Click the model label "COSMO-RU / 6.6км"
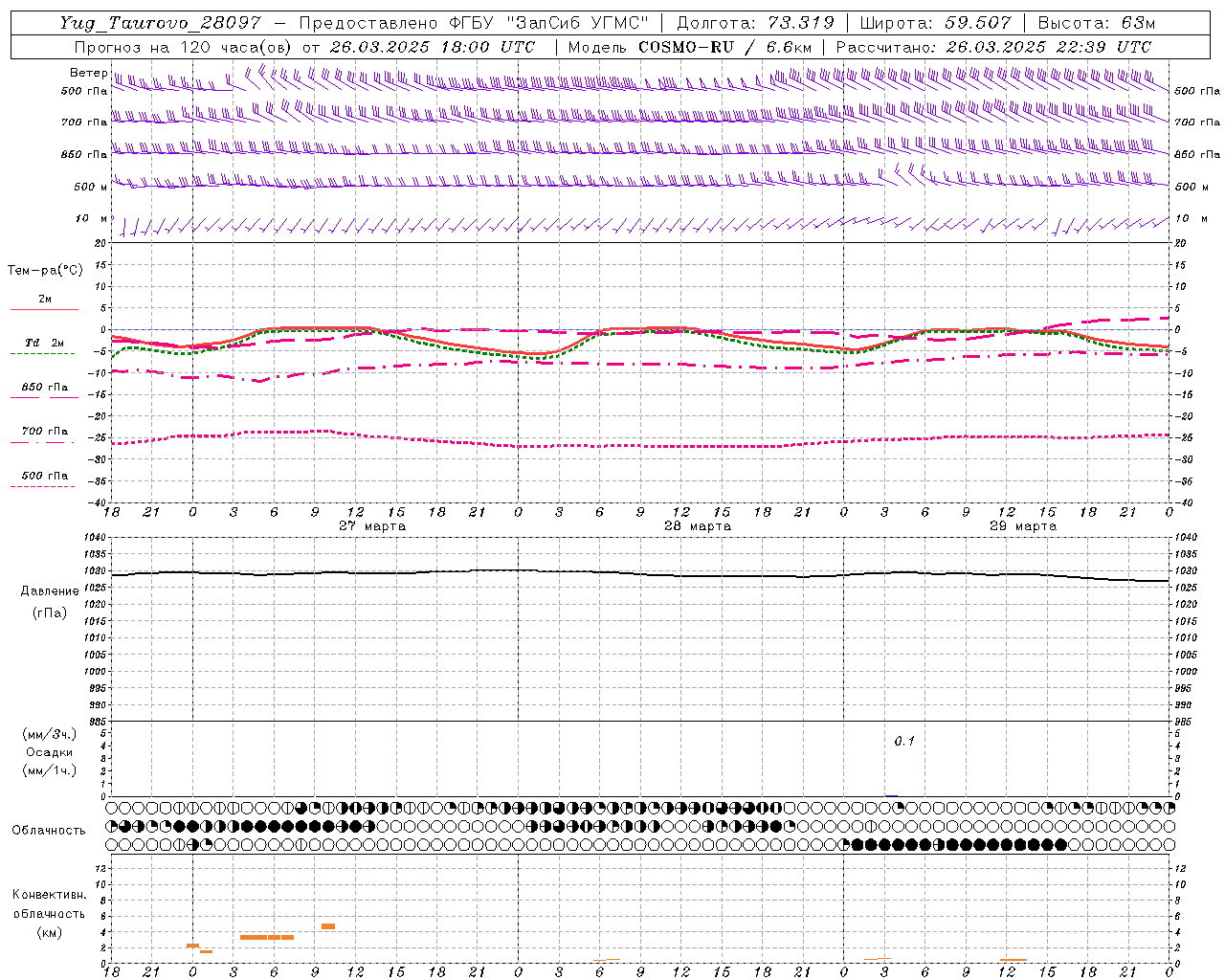Image resolution: width=1225 pixels, height=980 pixels. pos(724,47)
